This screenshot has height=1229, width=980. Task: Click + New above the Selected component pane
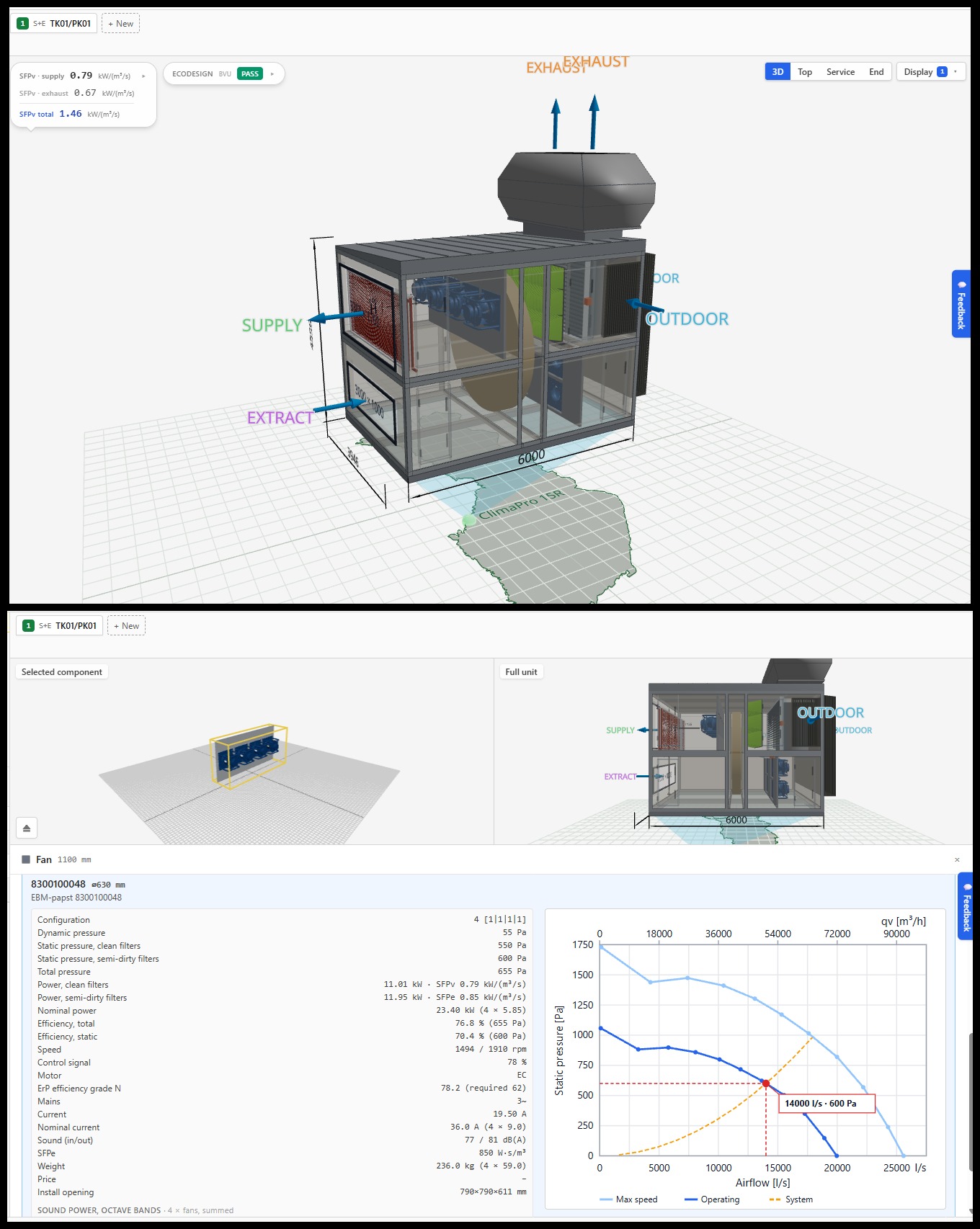pyautogui.click(x=126, y=626)
